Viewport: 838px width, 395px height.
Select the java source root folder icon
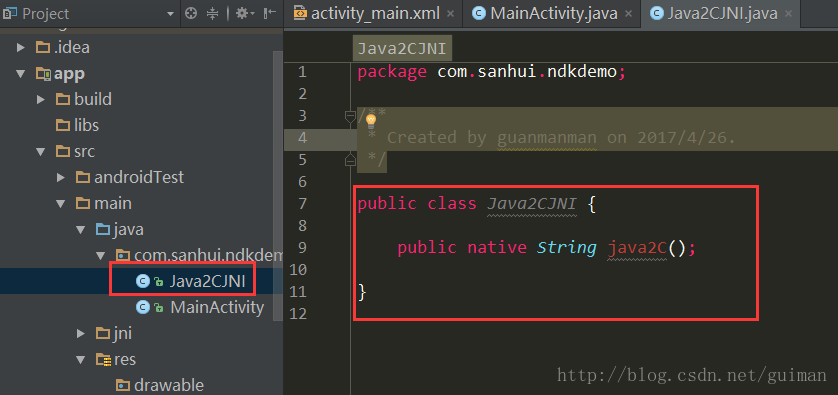coord(103,230)
